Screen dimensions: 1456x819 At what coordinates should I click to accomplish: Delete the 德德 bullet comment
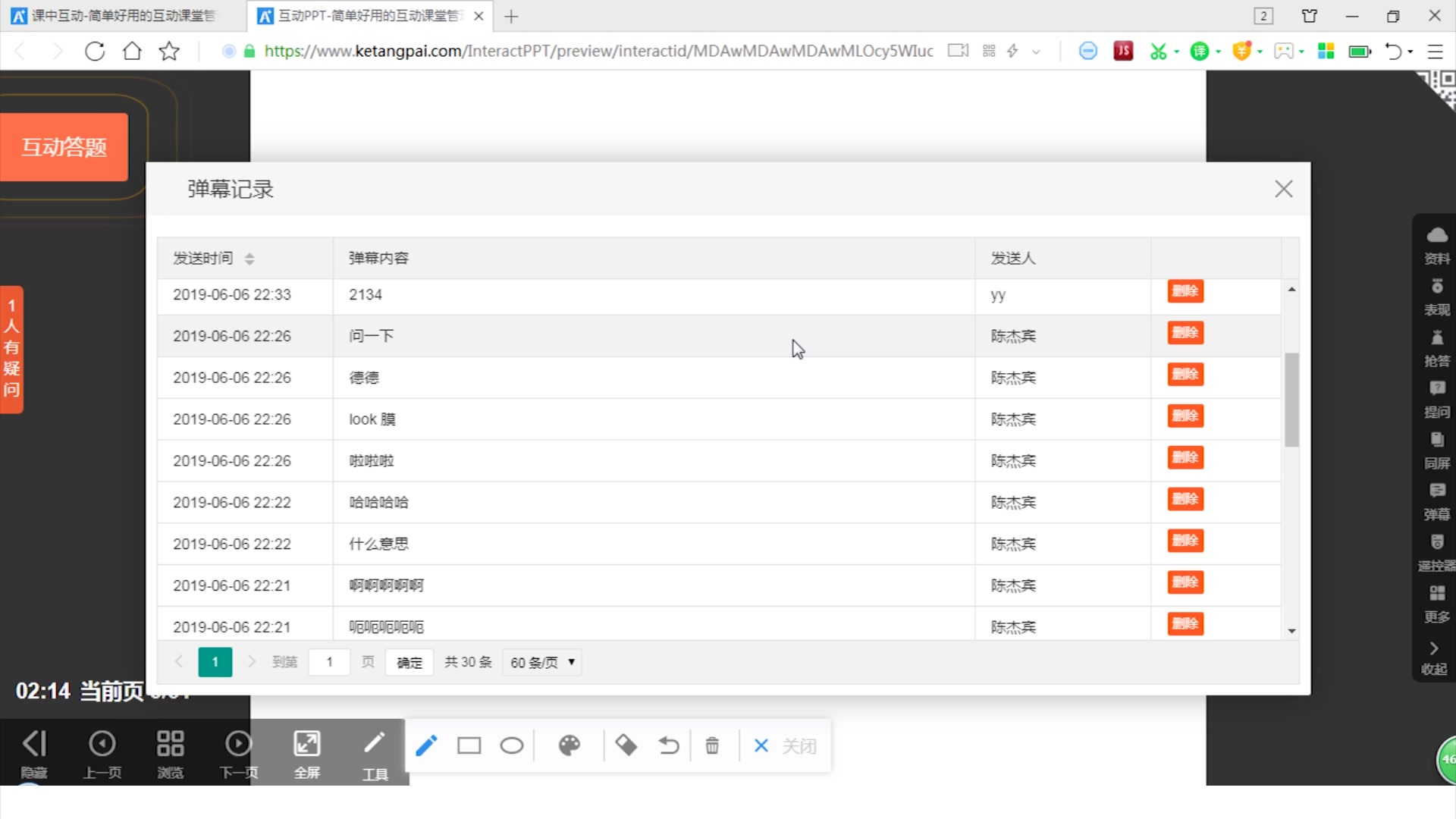1185,375
